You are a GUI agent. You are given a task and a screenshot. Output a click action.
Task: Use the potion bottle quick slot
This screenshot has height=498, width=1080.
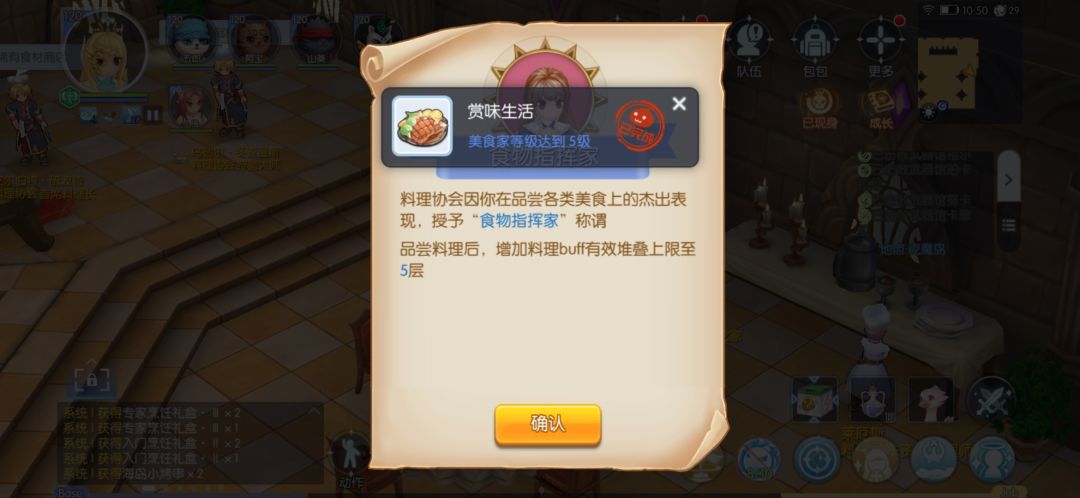873,400
